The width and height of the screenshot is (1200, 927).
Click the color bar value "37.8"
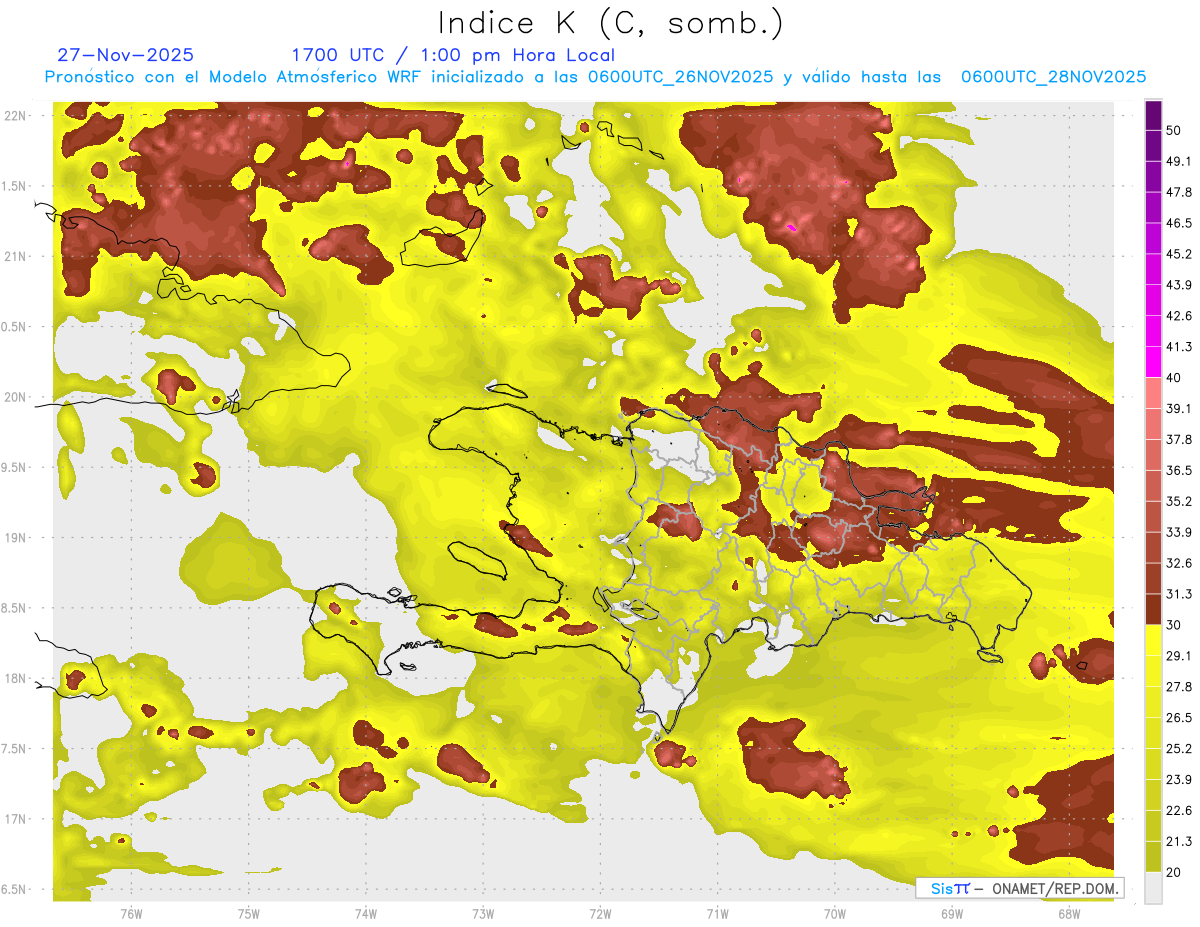coord(1178,439)
